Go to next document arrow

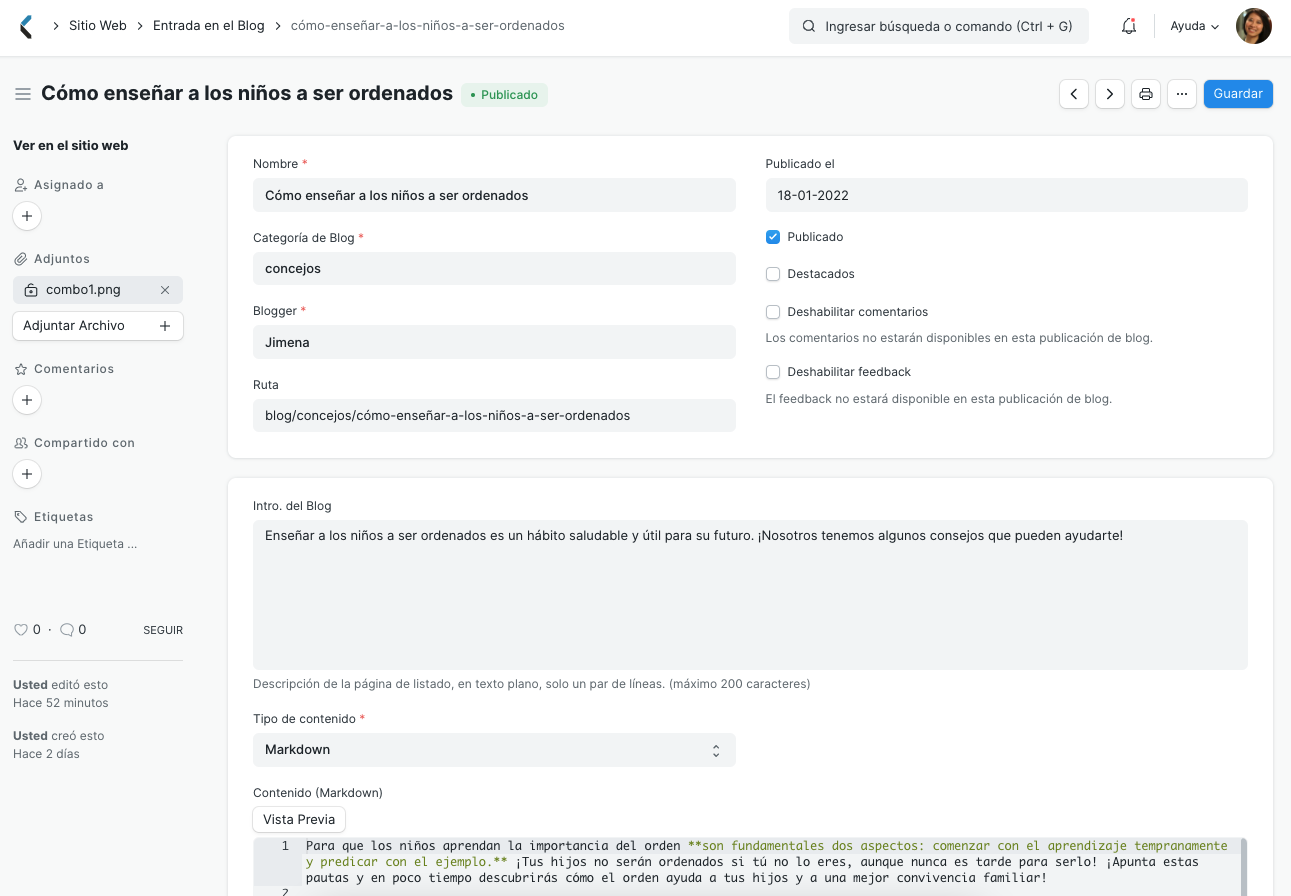1110,94
